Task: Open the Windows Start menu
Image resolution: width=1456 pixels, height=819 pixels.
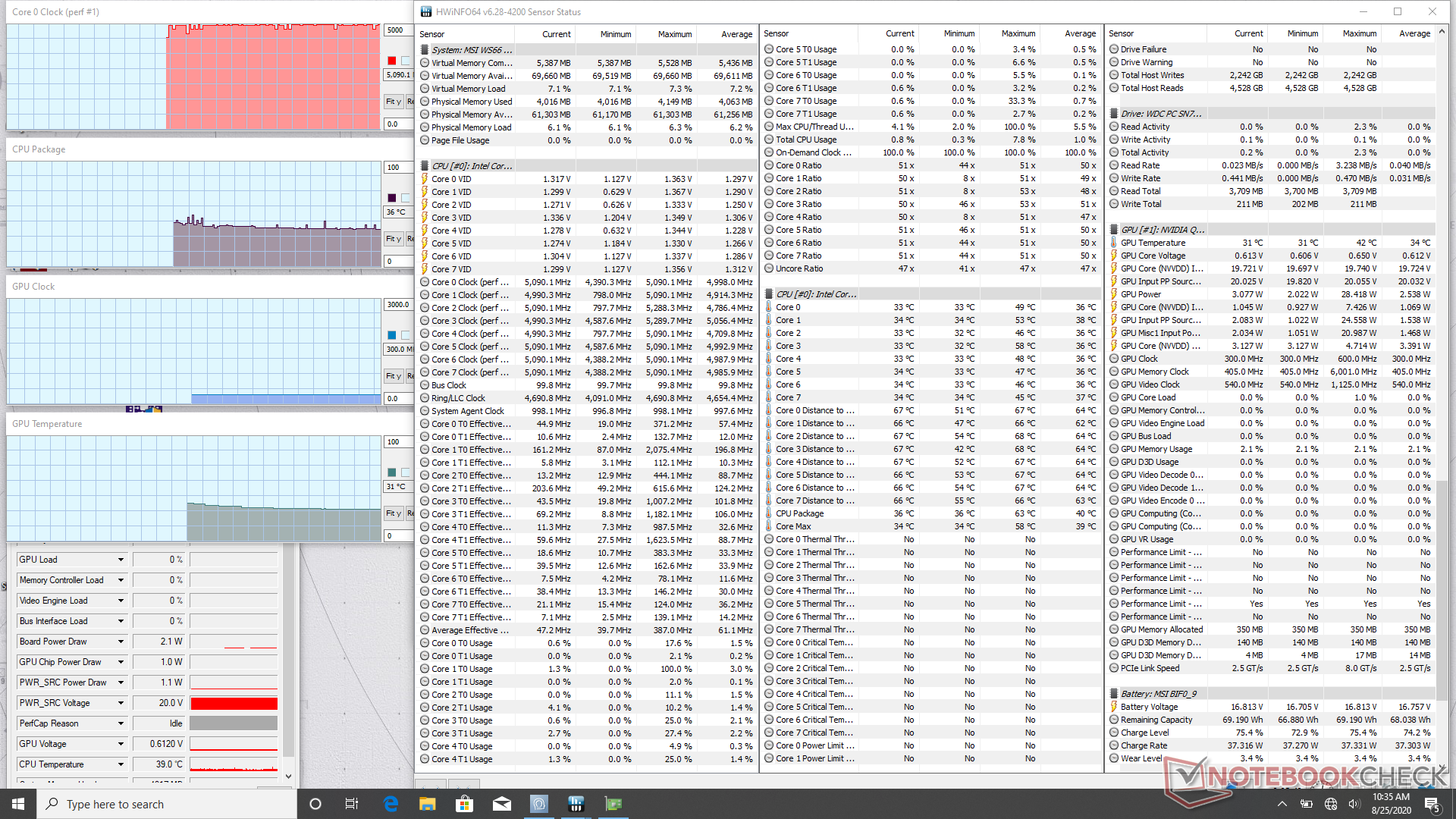Action: (18, 804)
